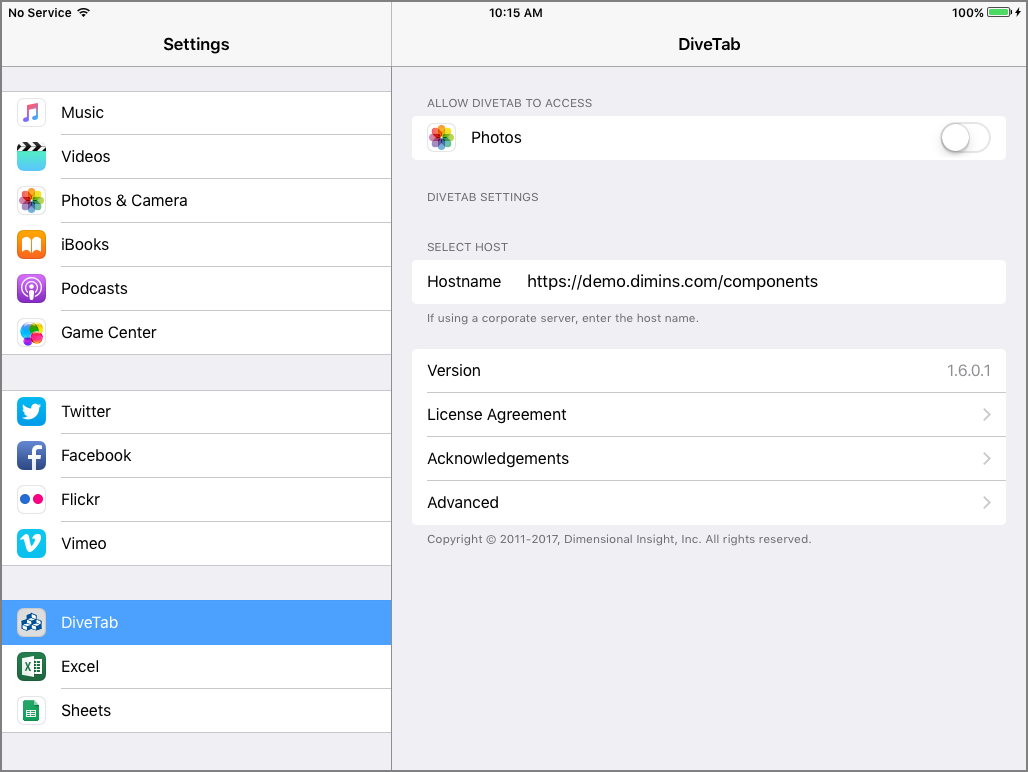Tap the Wi-Fi status icon
The height and width of the screenshot is (772, 1028).
pos(83,12)
